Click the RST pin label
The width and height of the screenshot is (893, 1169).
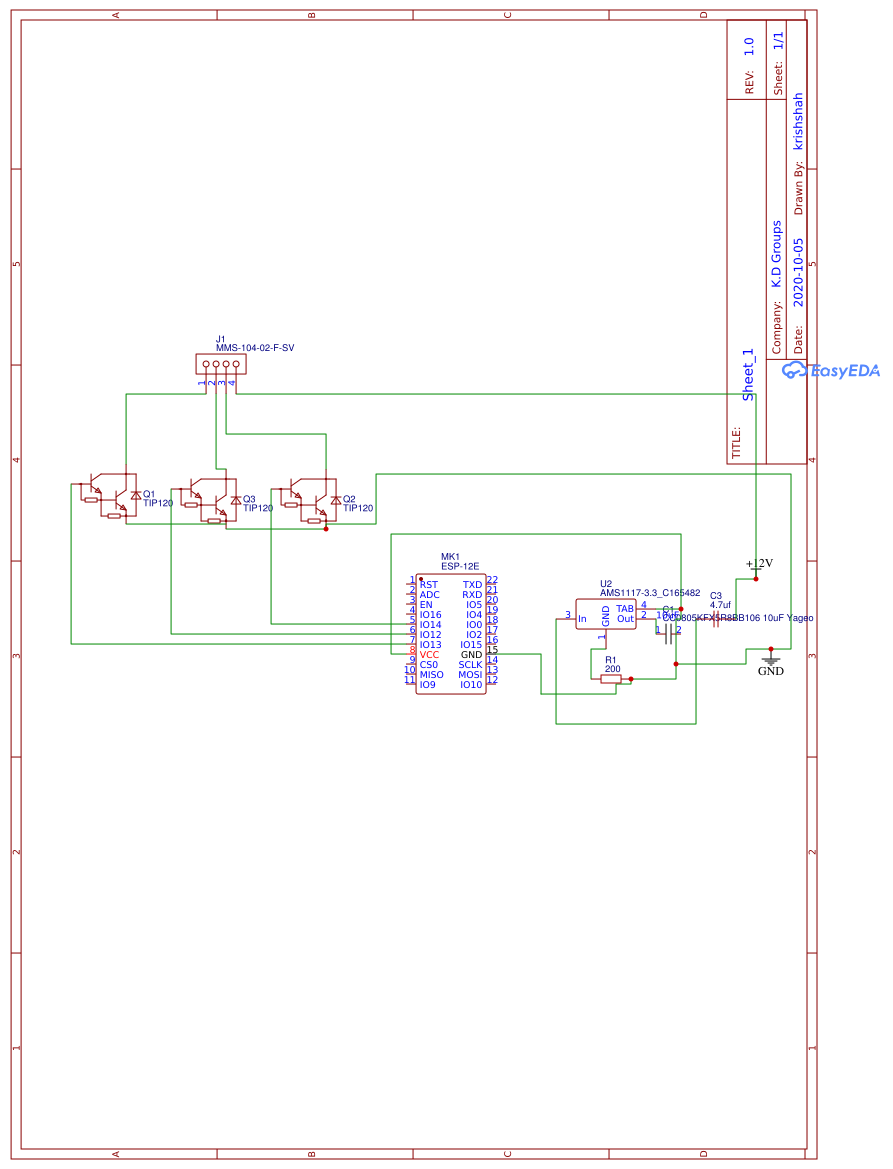tap(429, 585)
